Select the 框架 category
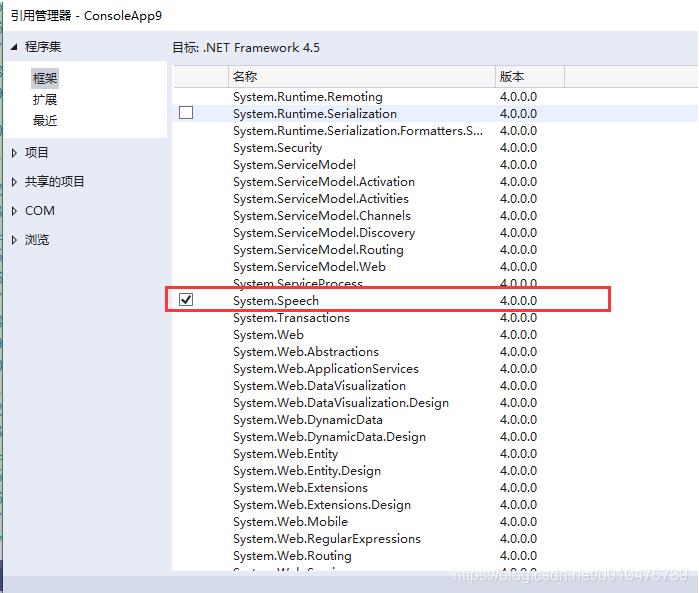 click(x=45, y=78)
